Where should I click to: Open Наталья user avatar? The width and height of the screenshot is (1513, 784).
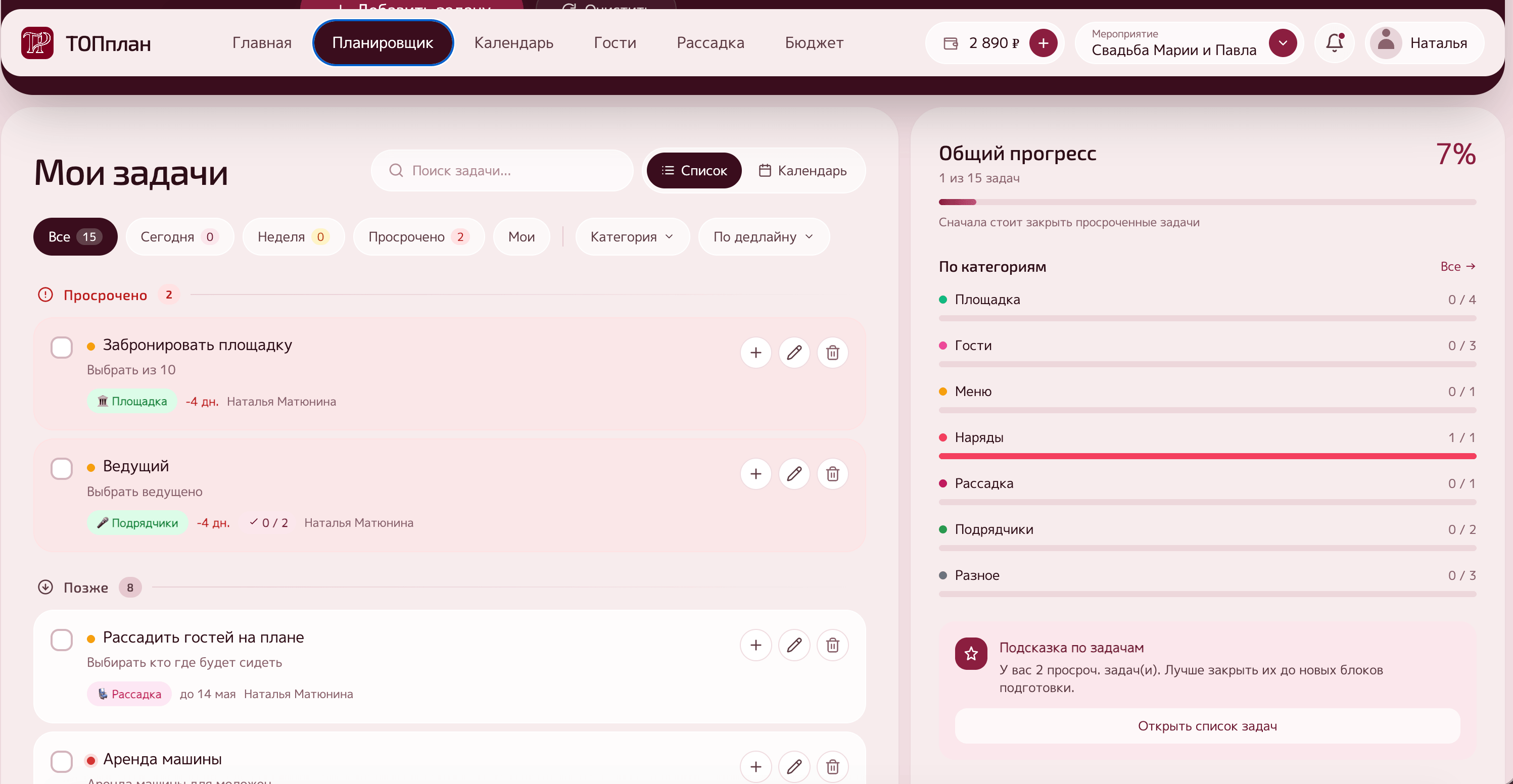1386,43
